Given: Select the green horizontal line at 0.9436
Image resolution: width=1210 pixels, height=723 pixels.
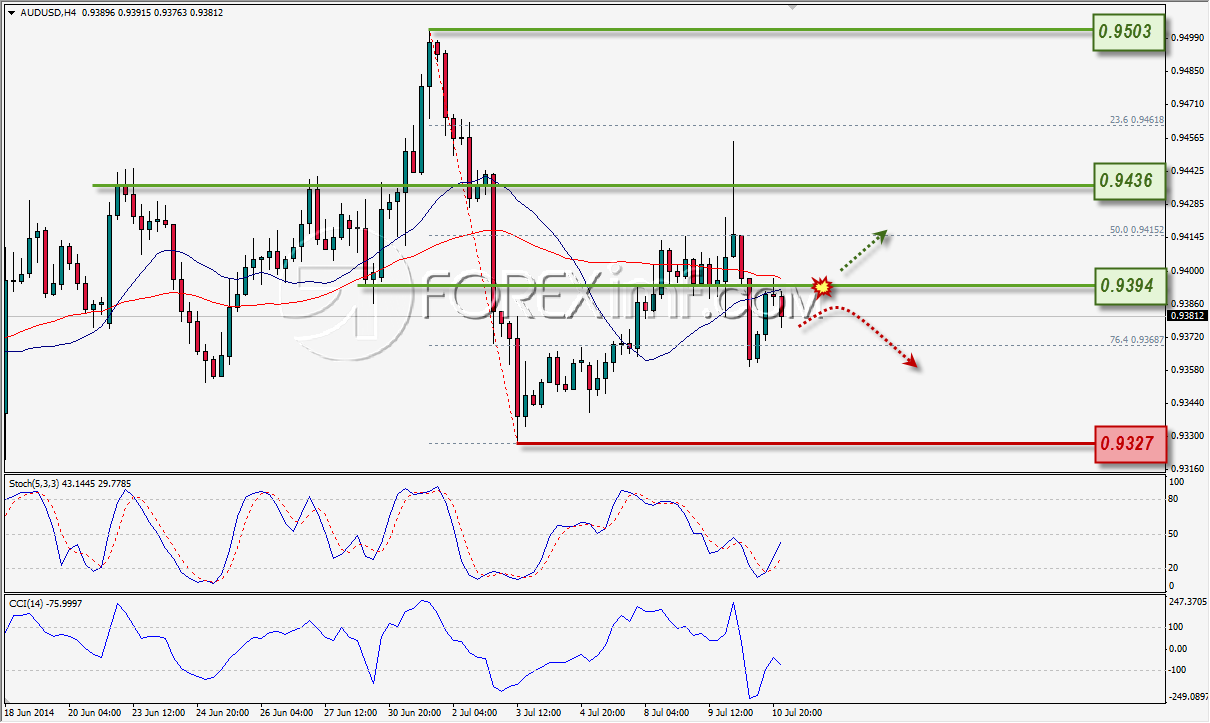Looking at the screenshot, I should coord(592,185).
